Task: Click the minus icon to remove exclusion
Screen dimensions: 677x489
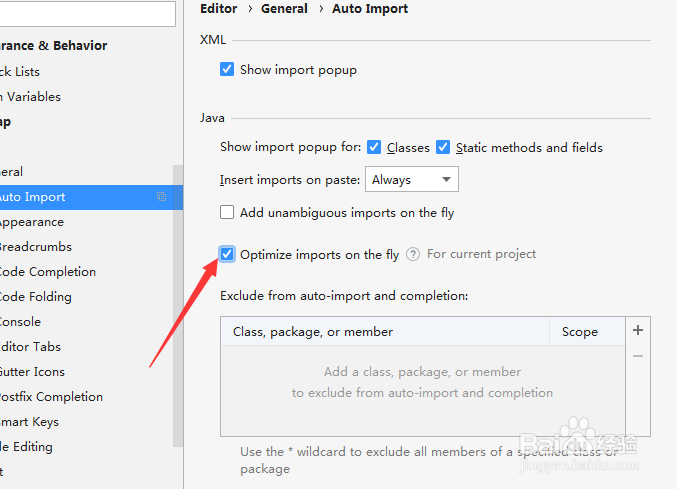Action: [638, 356]
